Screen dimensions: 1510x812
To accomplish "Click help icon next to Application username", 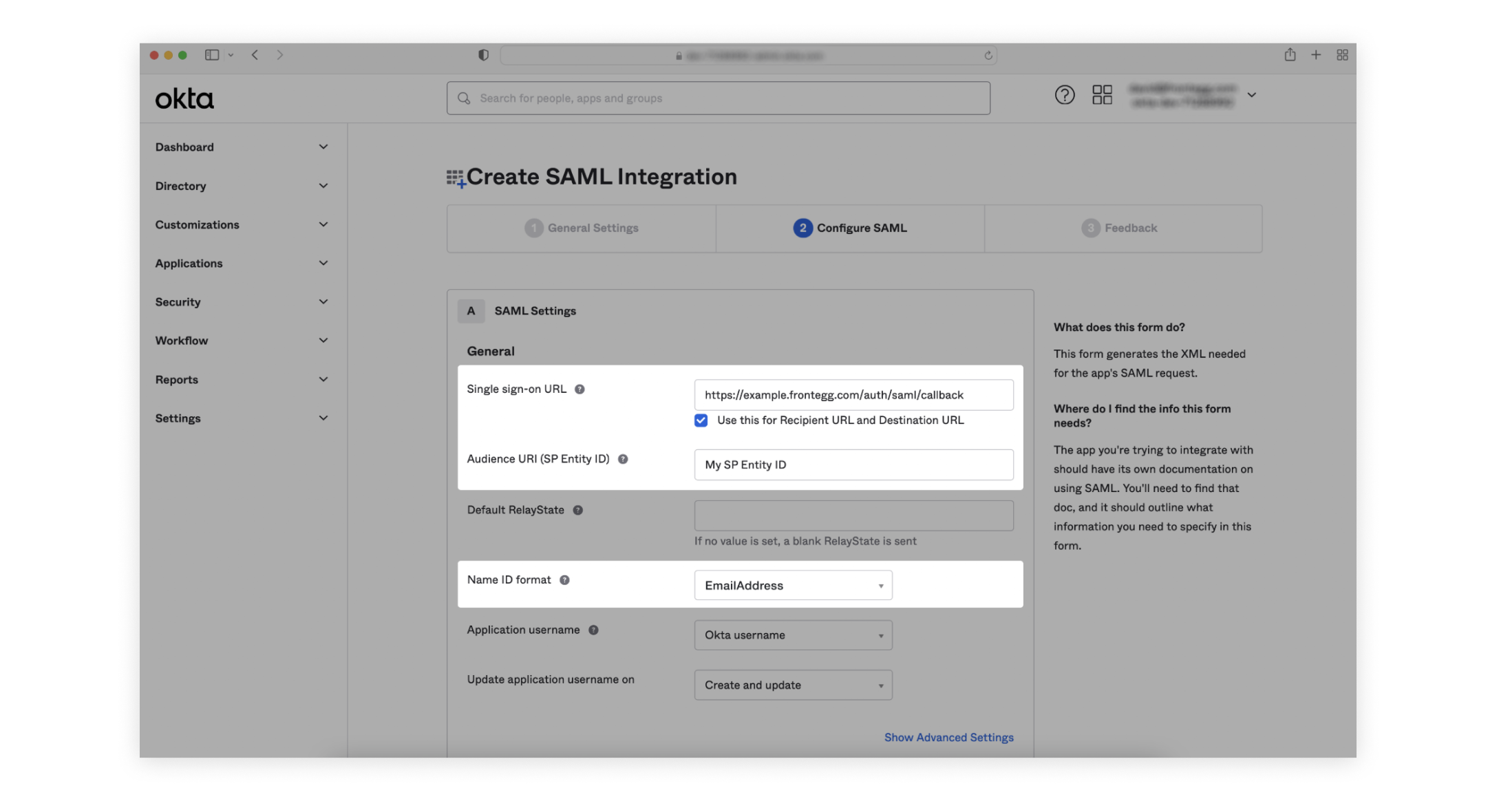I will [593, 630].
